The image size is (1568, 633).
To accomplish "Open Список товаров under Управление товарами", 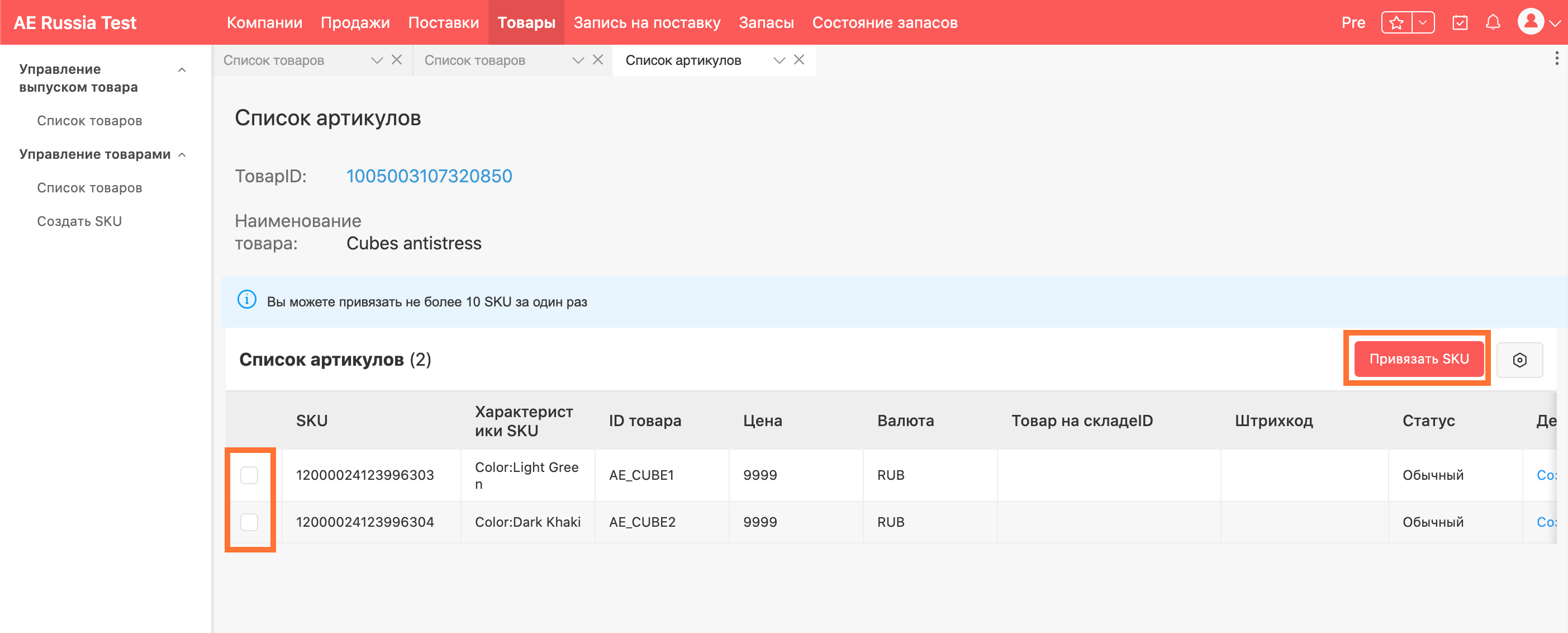I will (x=89, y=188).
